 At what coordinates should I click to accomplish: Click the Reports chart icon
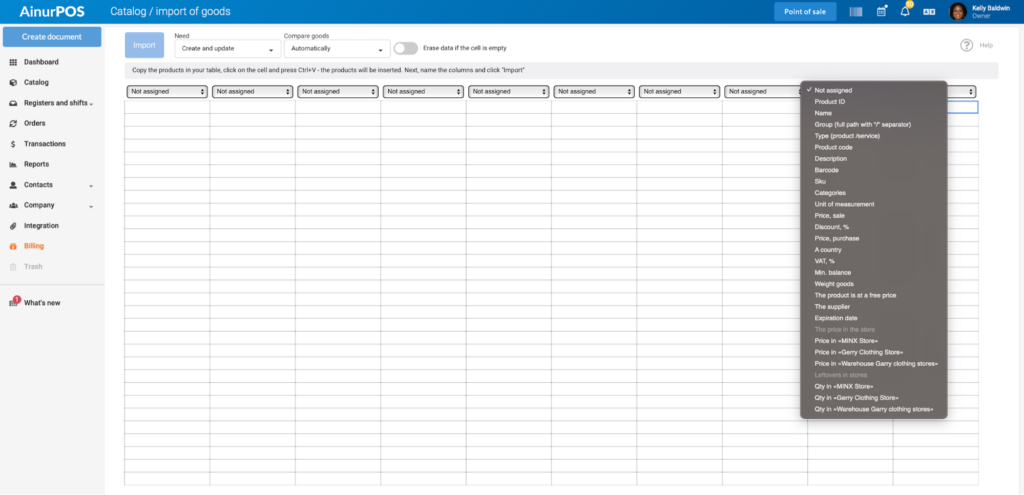coord(13,165)
